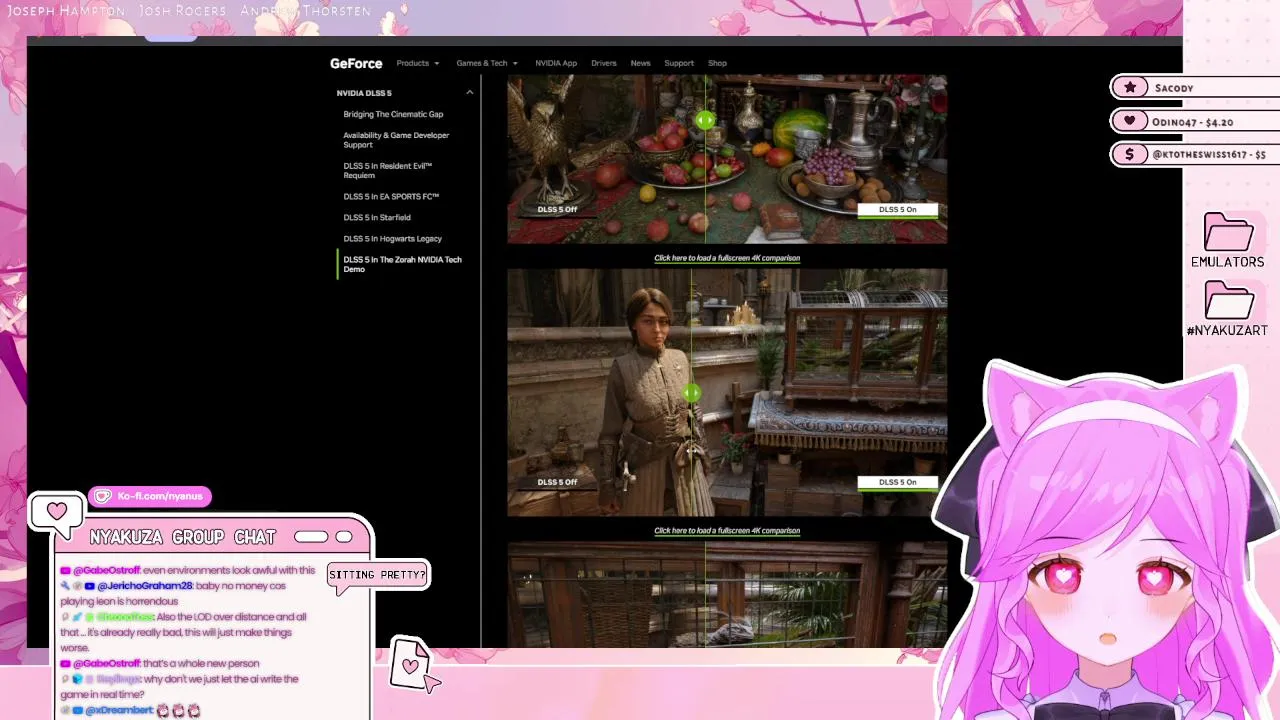The image size is (1280, 720).
Task: Click the NVIDIA DLSS 5 sidebar heading
Action: [x=364, y=93]
